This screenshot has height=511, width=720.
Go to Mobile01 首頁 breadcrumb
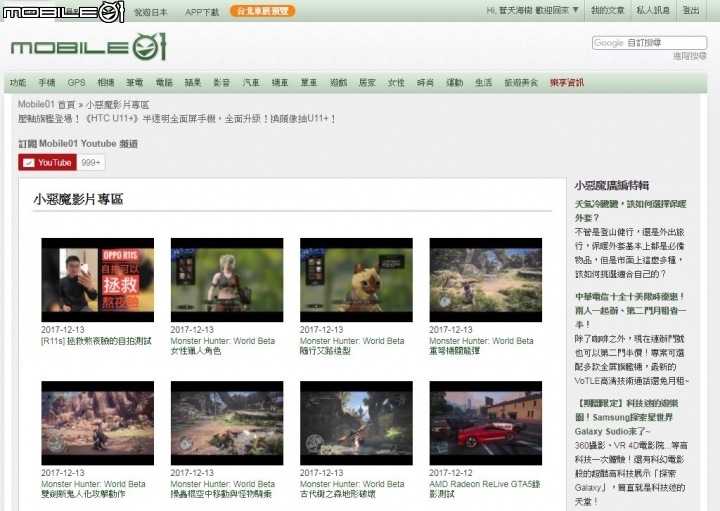46,105
